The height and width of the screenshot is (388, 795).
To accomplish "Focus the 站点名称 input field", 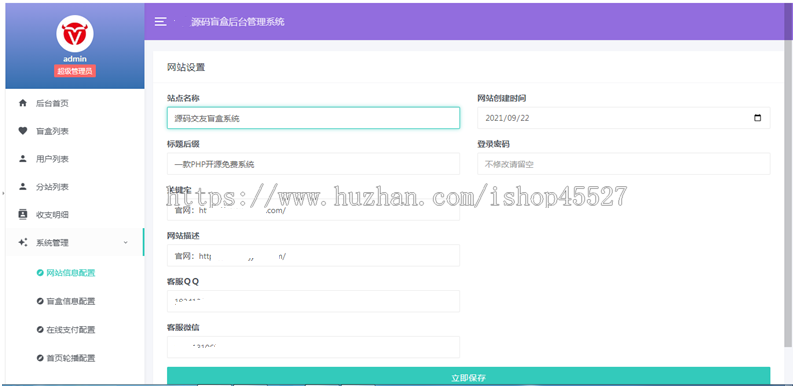I will pyautogui.click(x=313, y=118).
